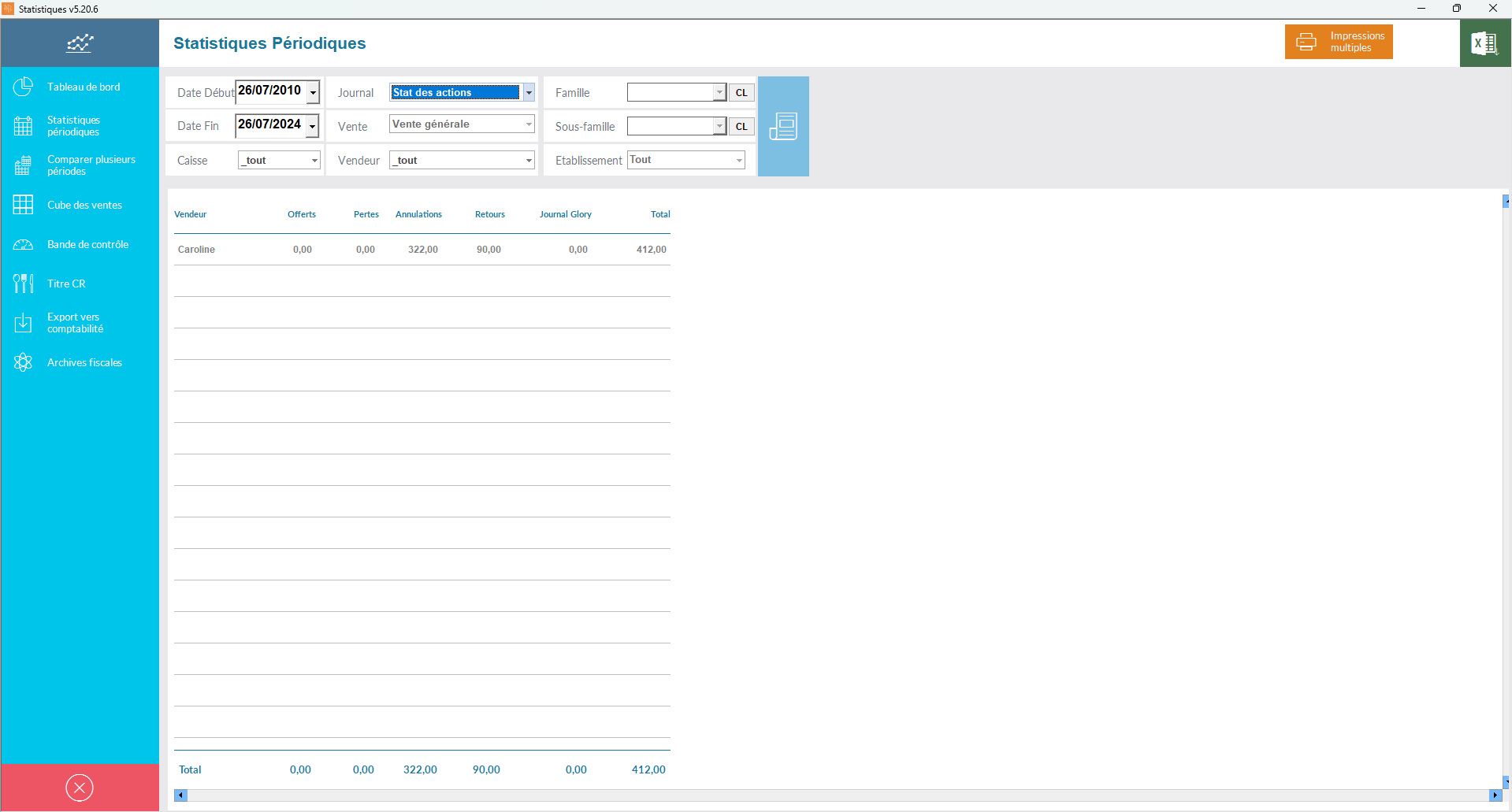Click horizontal scrollbar left arrow

[180, 795]
